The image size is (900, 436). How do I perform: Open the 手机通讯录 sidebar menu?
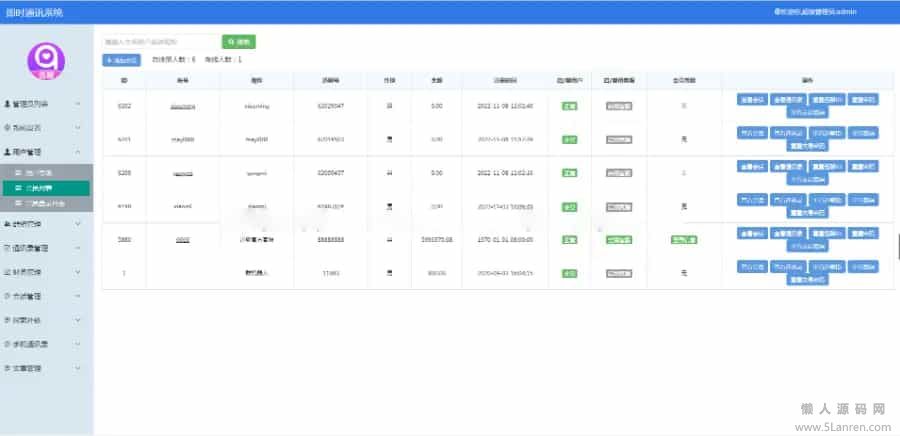coord(46,344)
